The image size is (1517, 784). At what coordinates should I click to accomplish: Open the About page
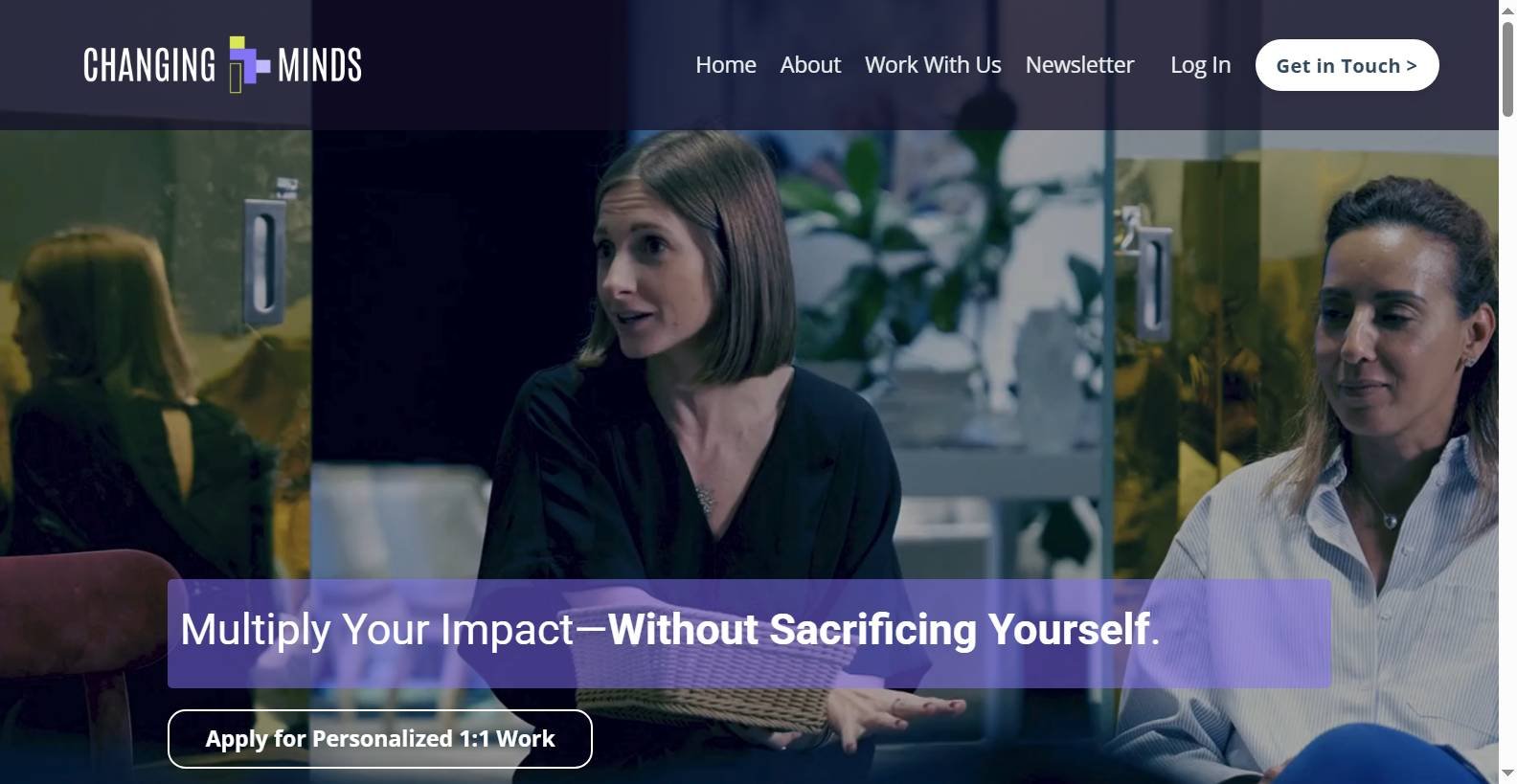click(x=810, y=65)
